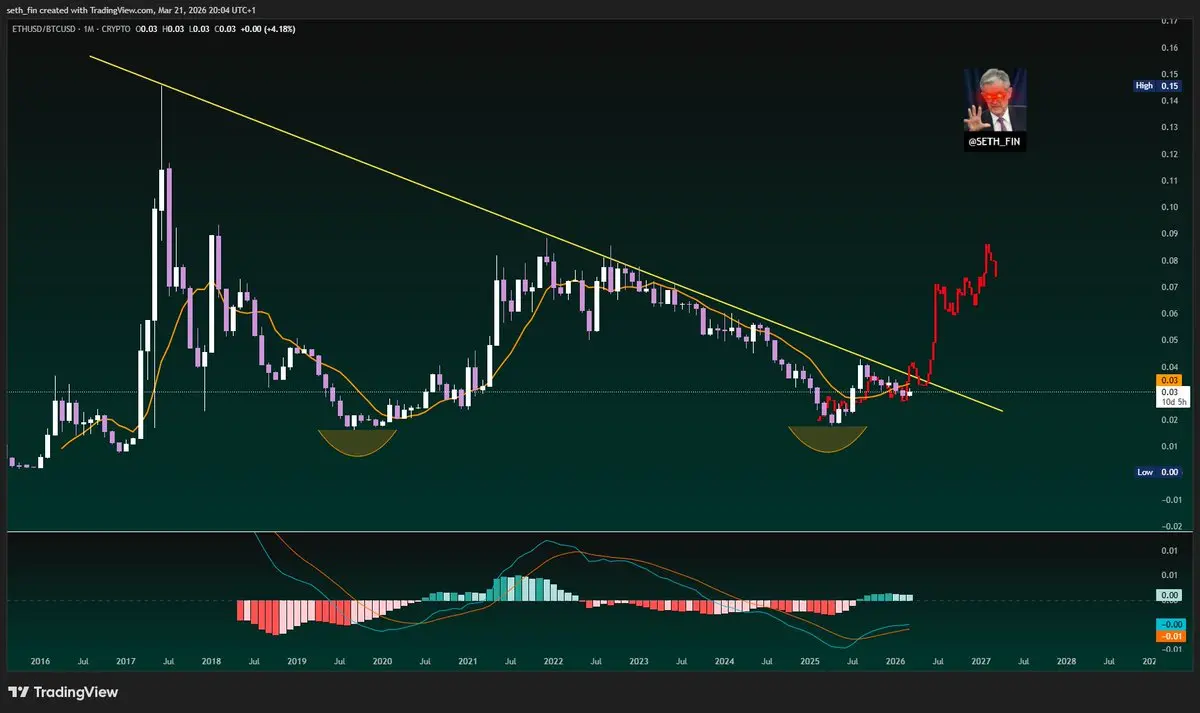Open the Powell laser-eyes avatar image

pos(995,102)
